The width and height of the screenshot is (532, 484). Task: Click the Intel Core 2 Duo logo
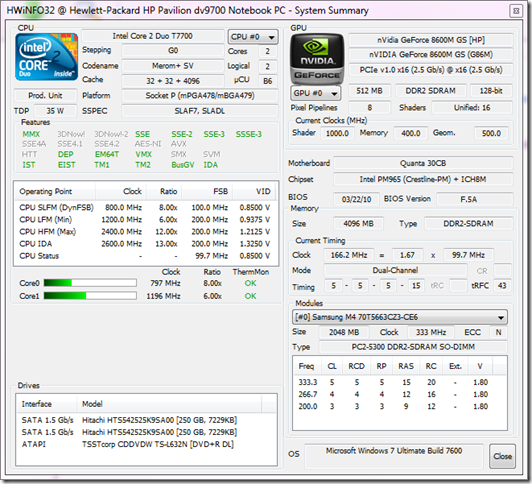(x=46, y=57)
